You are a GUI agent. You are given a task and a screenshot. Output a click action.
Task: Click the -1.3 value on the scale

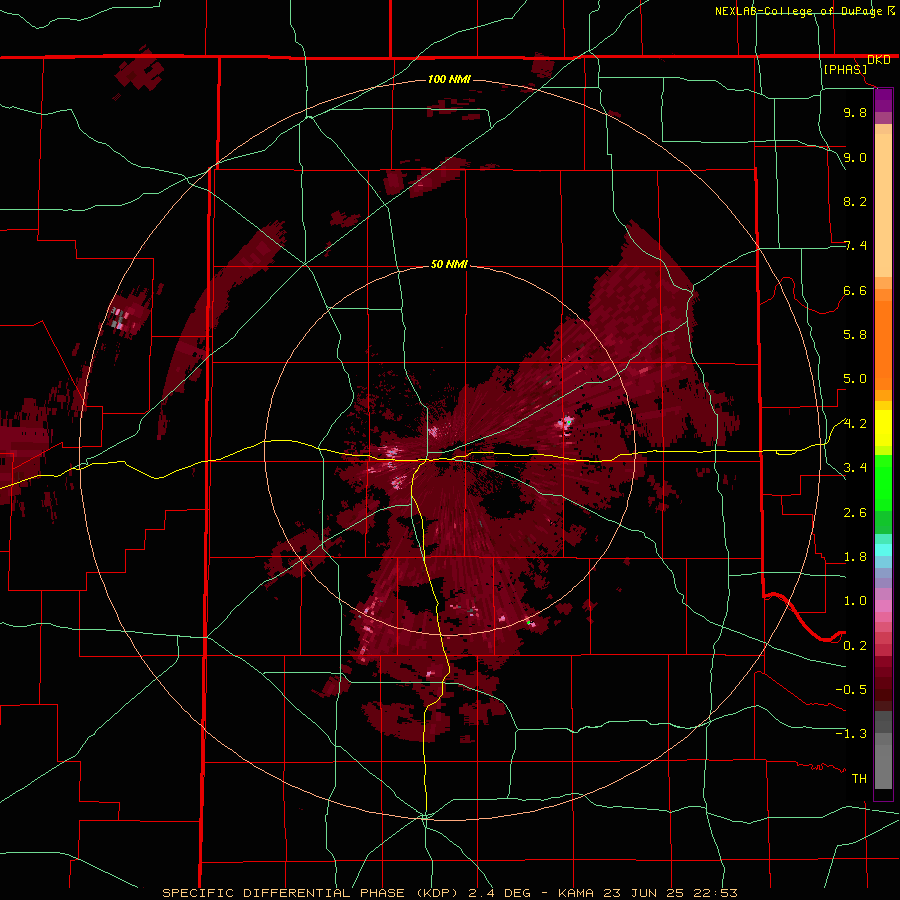[x=851, y=734]
